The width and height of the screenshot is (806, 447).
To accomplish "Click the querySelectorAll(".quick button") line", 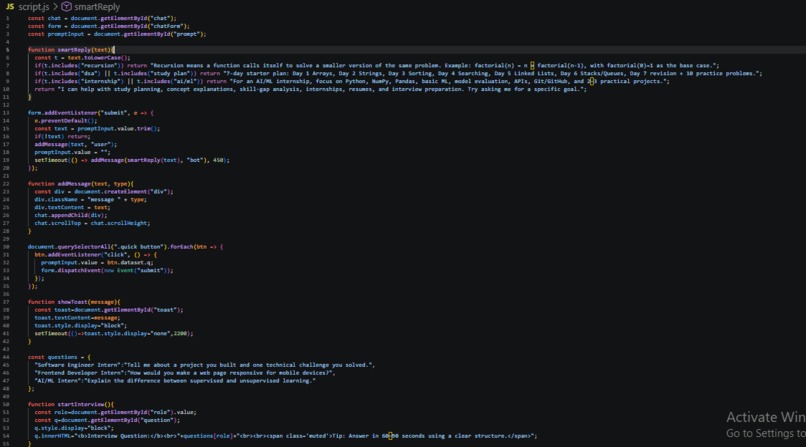I will point(125,247).
